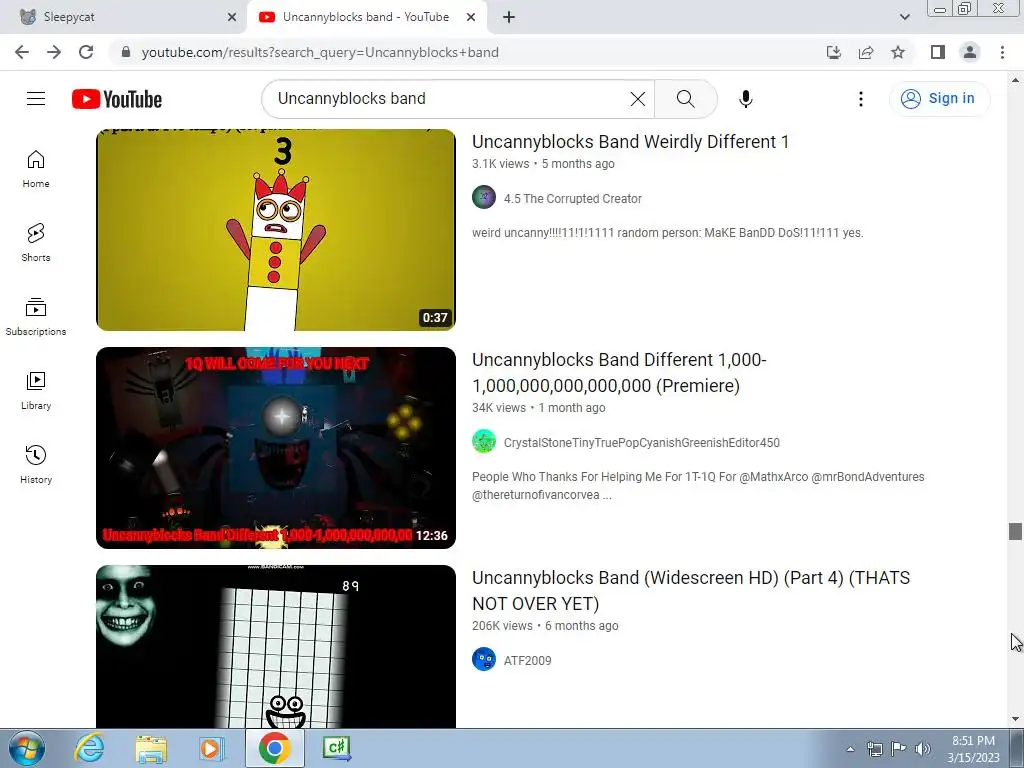Click CrystalStone channel avatar
Viewport: 1024px width, 768px height.
tap(484, 441)
